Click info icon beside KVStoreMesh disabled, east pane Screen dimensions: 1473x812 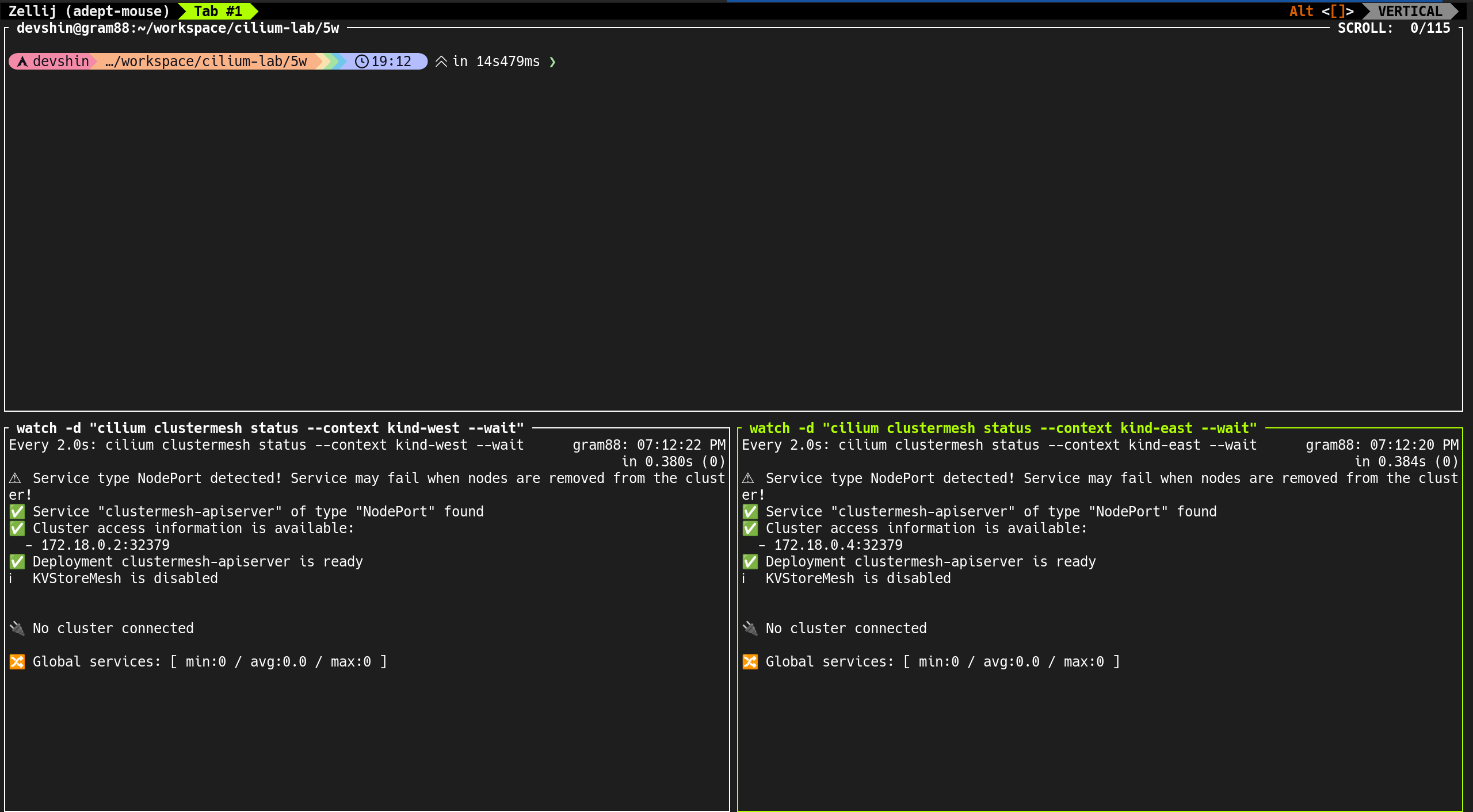(x=744, y=578)
